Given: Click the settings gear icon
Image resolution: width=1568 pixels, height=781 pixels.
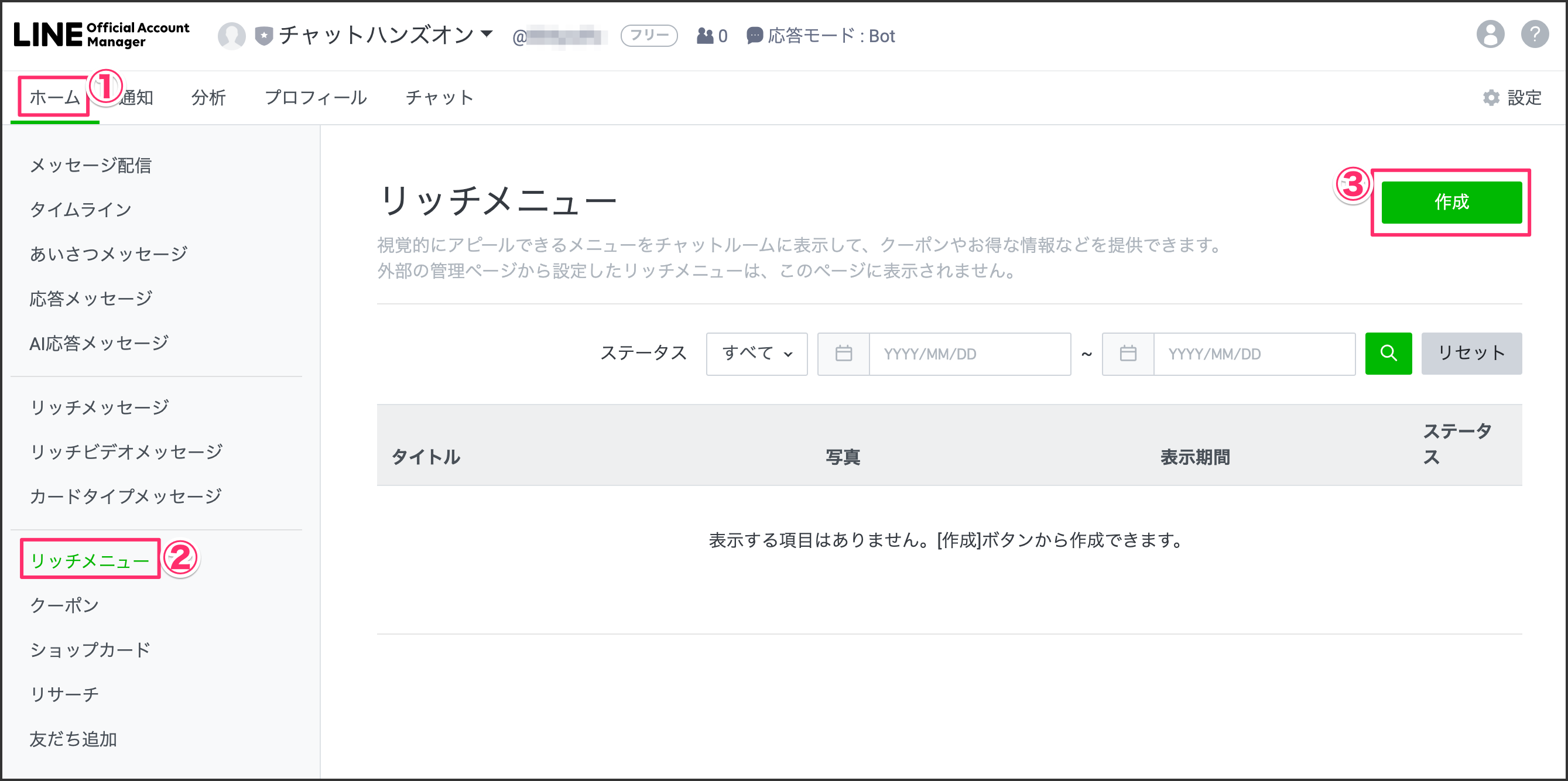Looking at the screenshot, I should [1491, 97].
